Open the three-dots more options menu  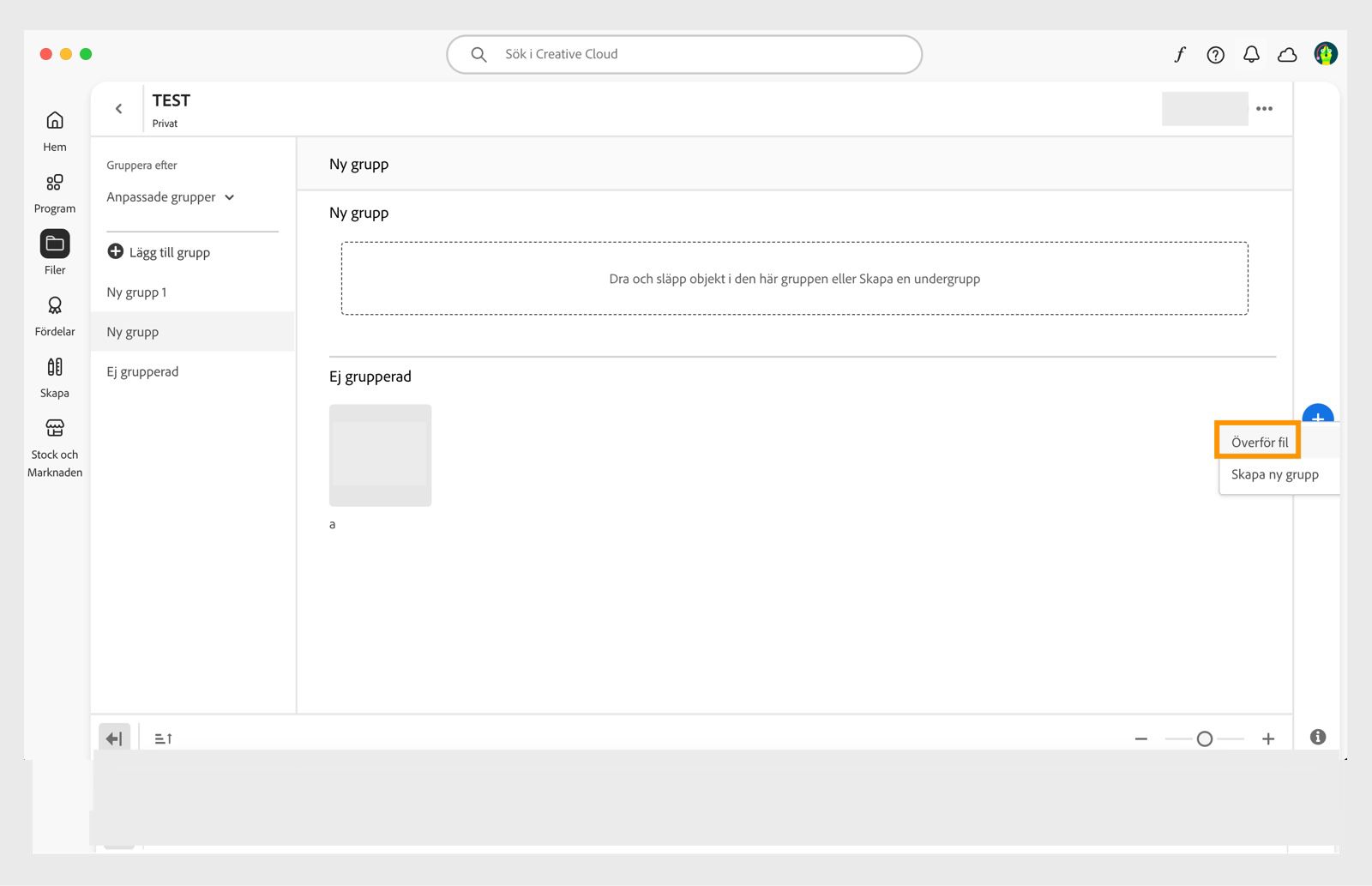point(1264,109)
